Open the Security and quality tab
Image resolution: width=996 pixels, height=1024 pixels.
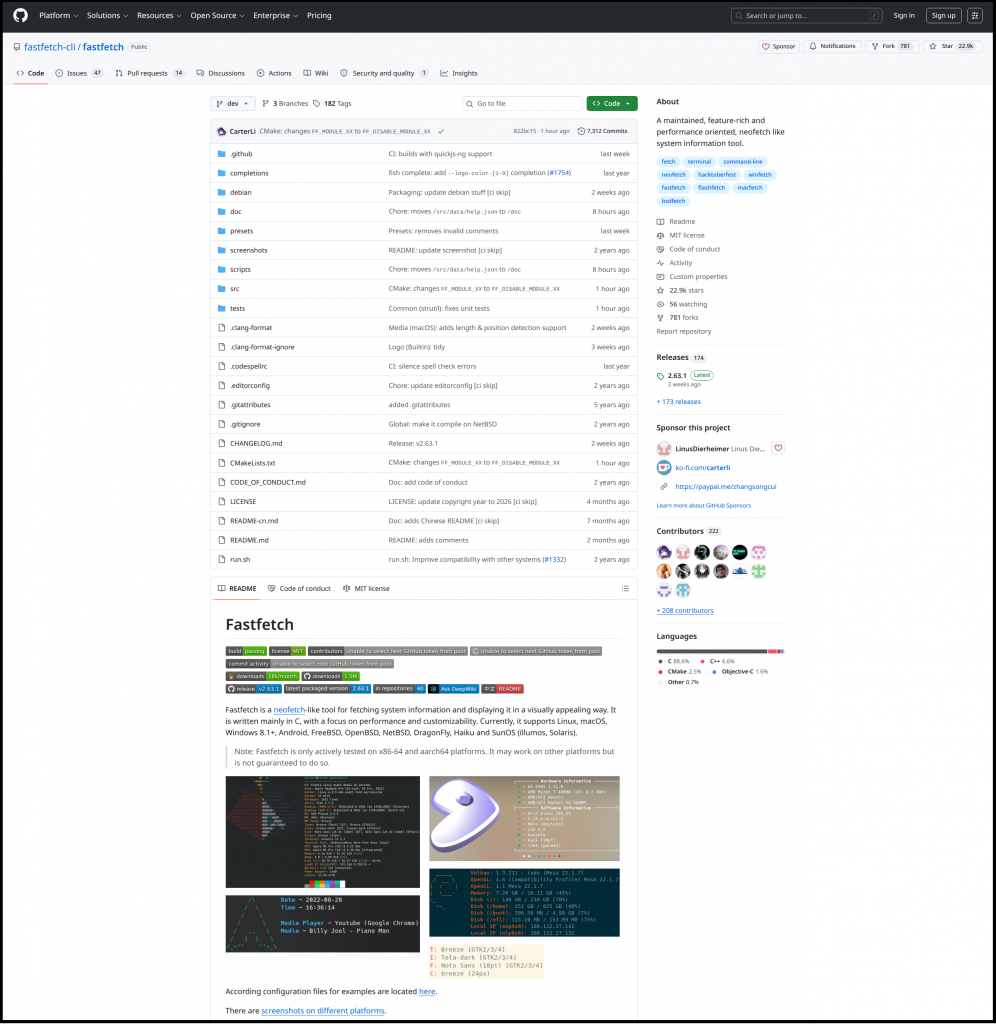(384, 73)
